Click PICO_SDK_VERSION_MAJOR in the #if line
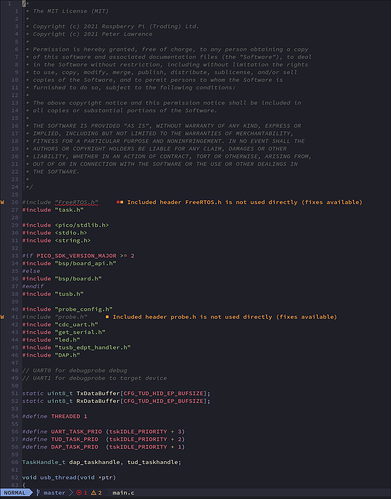This screenshot has height=499, width=391. (76, 256)
